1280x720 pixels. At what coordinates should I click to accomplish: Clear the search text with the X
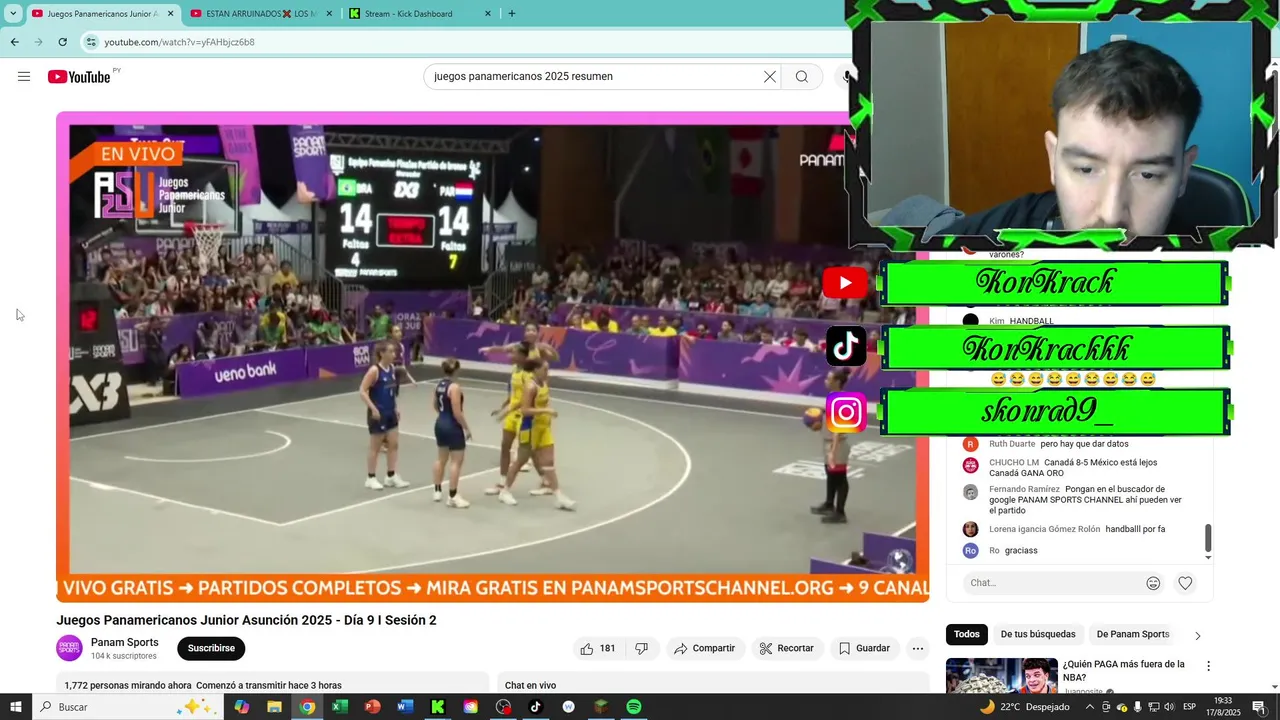pyautogui.click(x=770, y=77)
